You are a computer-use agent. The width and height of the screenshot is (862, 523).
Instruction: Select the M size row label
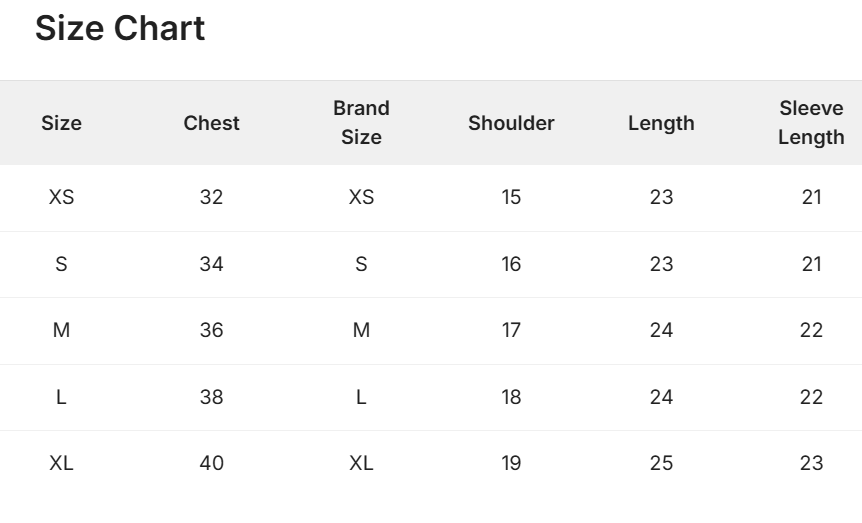(x=61, y=330)
